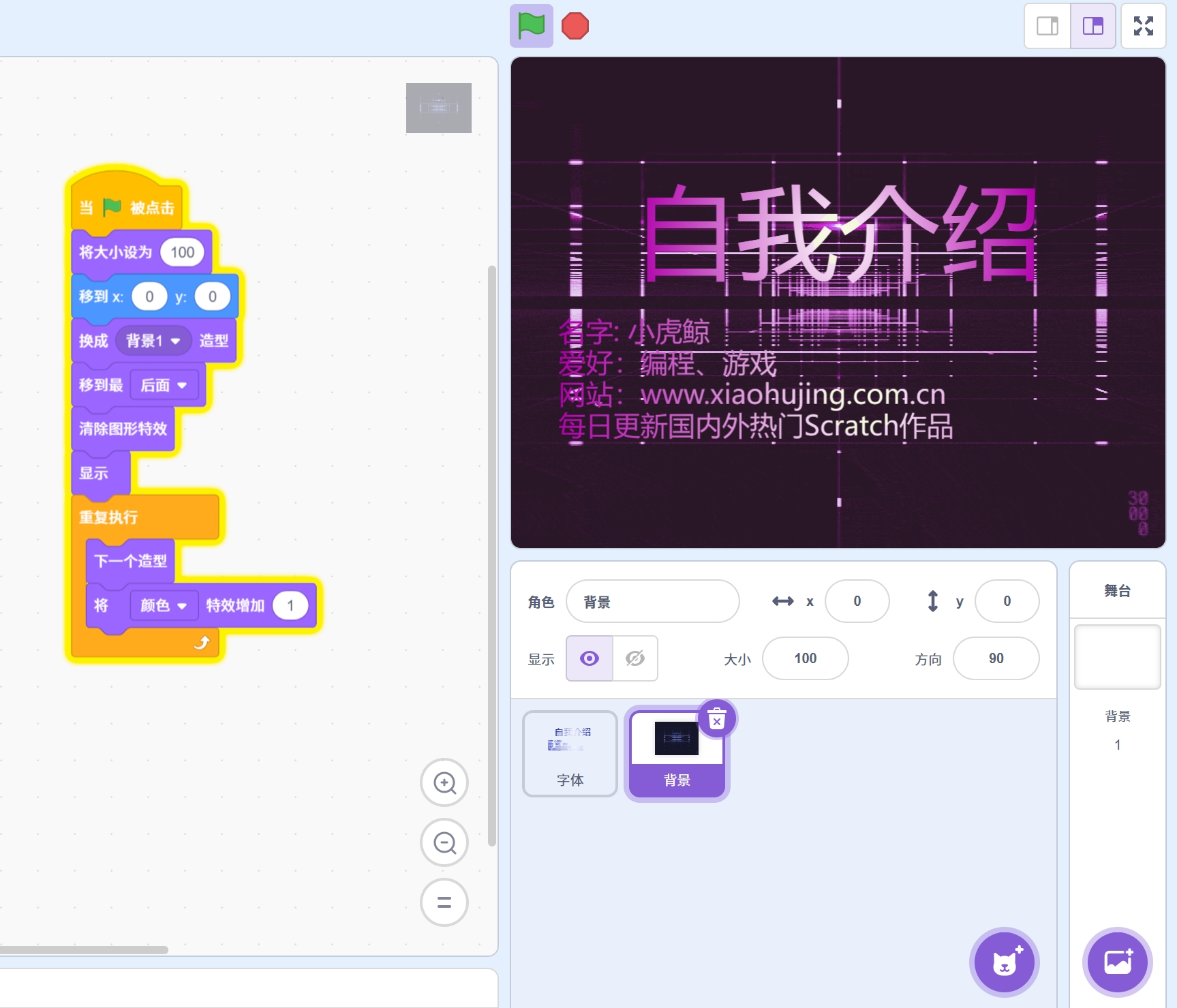Reset workspace zoom to default
This screenshot has width=1177, height=1008.
pyautogui.click(x=444, y=902)
